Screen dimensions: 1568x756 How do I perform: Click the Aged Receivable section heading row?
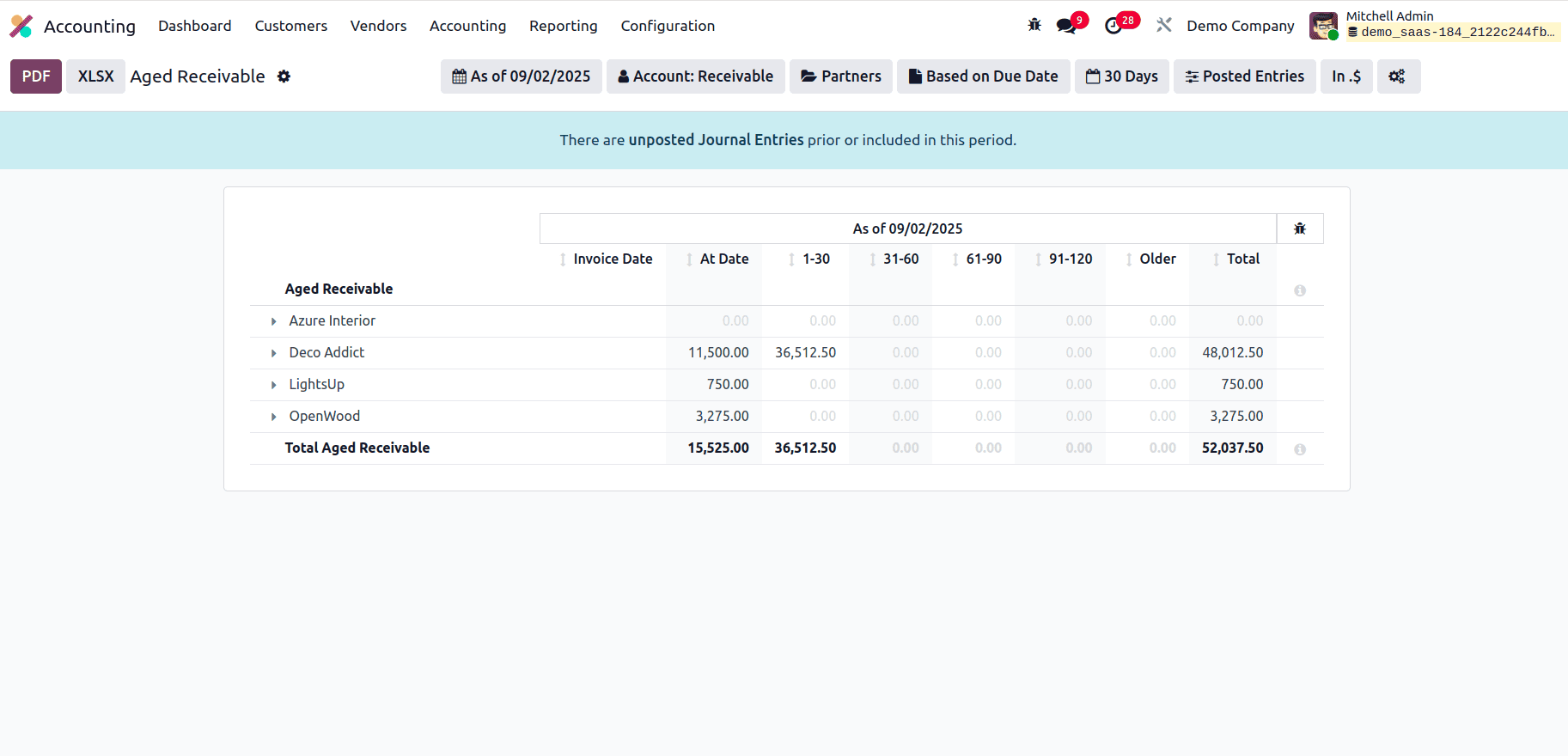[x=786, y=290]
